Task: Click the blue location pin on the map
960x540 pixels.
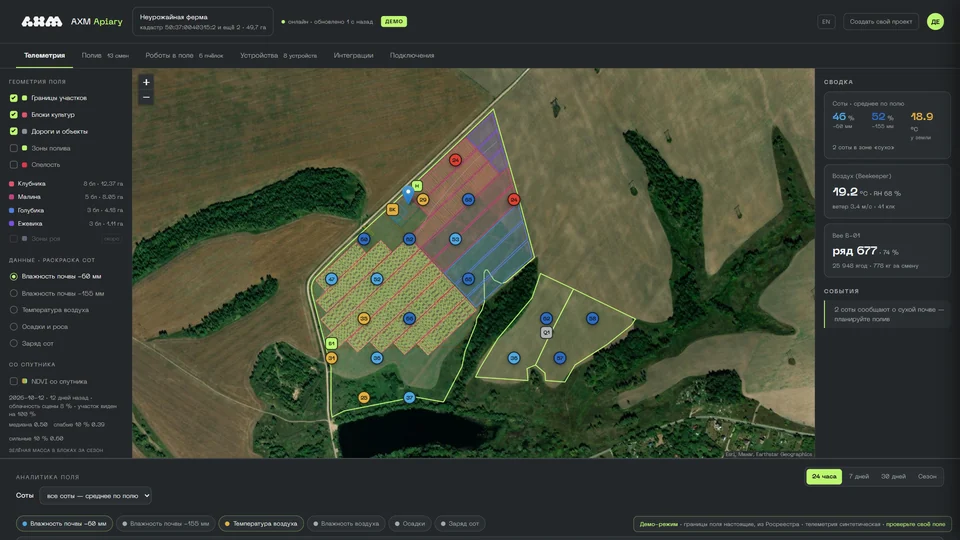Action: click(x=408, y=195)
